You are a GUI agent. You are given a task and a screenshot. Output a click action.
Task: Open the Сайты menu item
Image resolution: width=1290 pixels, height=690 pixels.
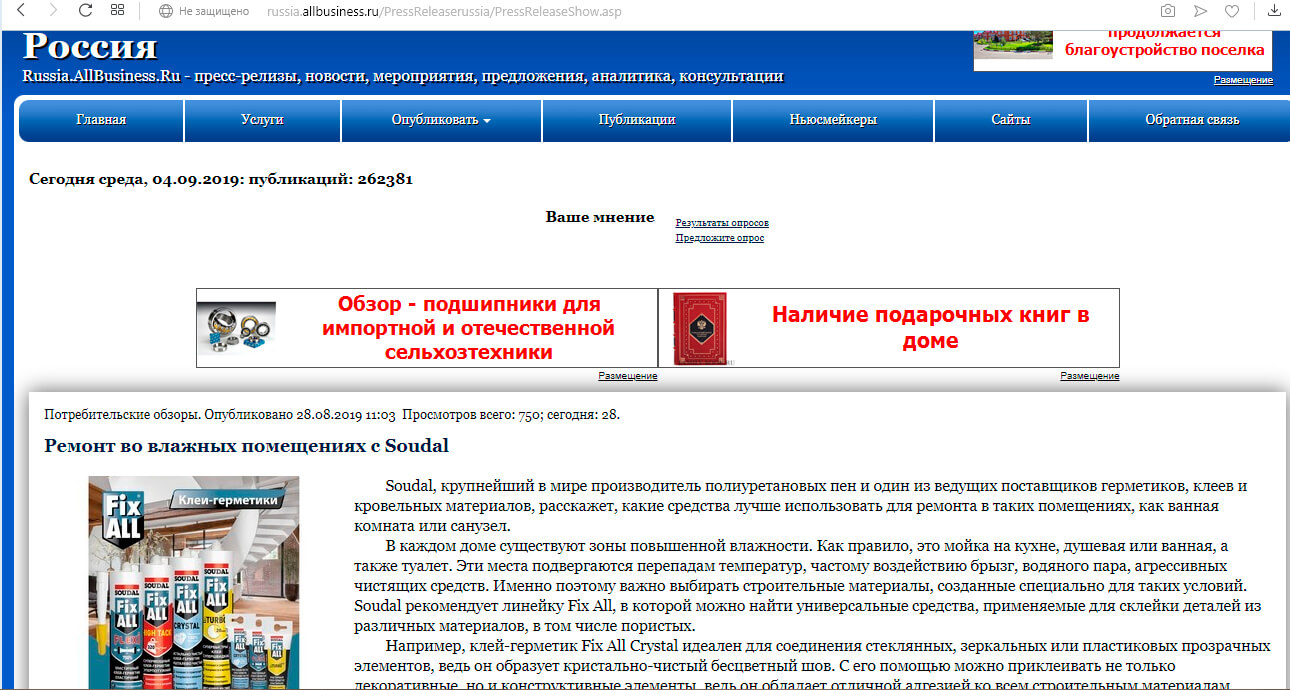pos(1011,120)
